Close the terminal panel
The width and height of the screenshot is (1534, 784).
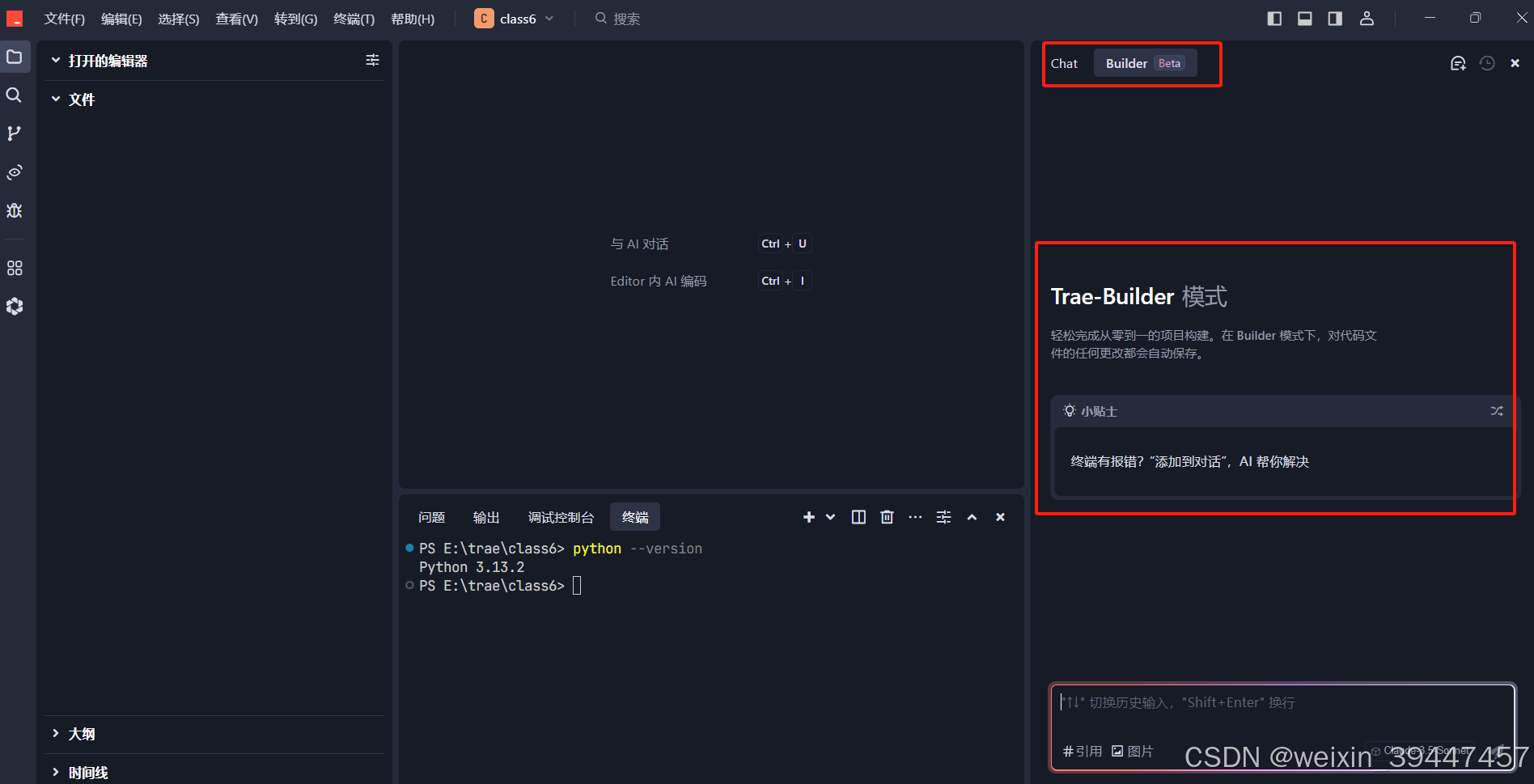[1000, 517]
